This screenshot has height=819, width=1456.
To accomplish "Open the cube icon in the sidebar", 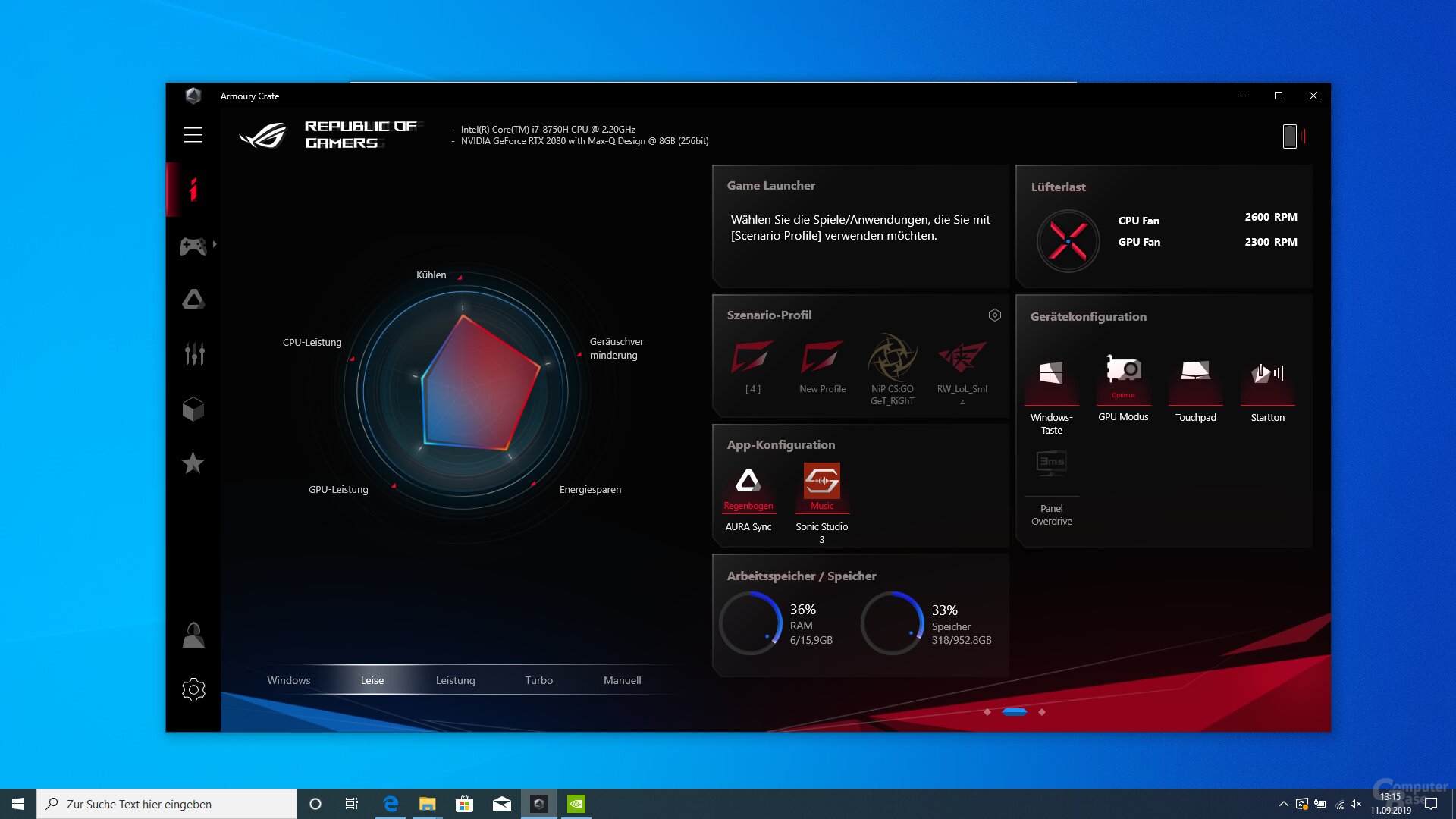I will (193, 409).
